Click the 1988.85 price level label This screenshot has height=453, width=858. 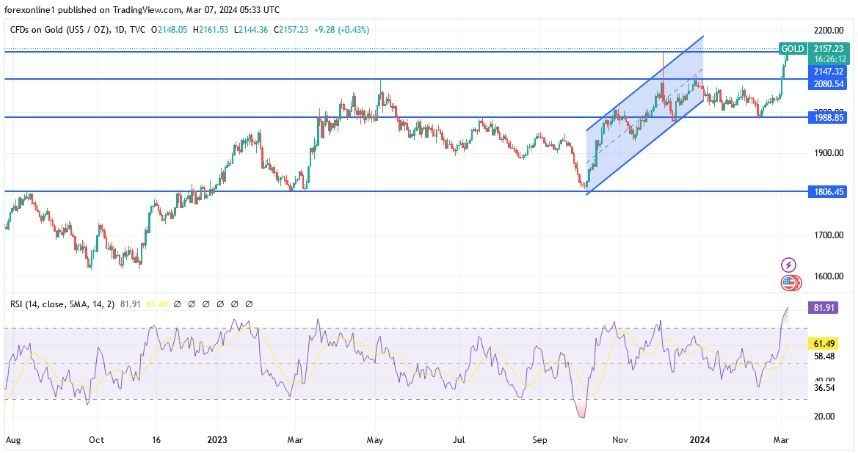pyautogui.click(x=828, y=118)
